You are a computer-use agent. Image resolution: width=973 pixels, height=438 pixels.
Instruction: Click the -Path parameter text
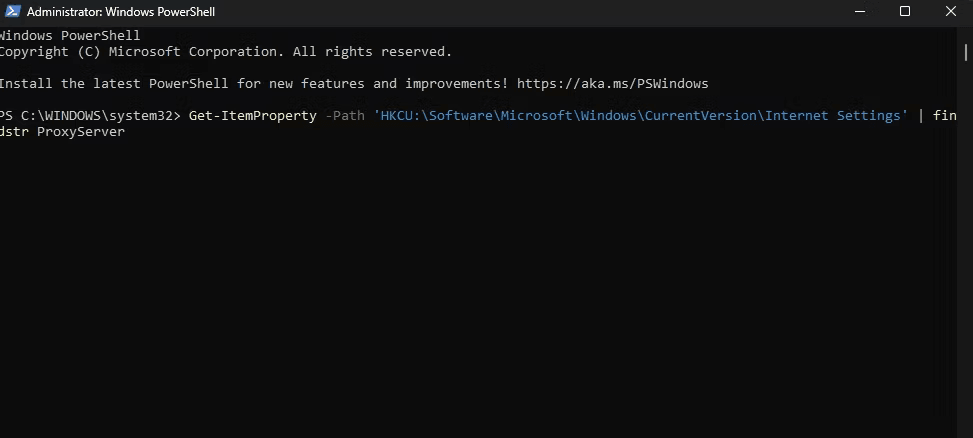tap(345, 115)
